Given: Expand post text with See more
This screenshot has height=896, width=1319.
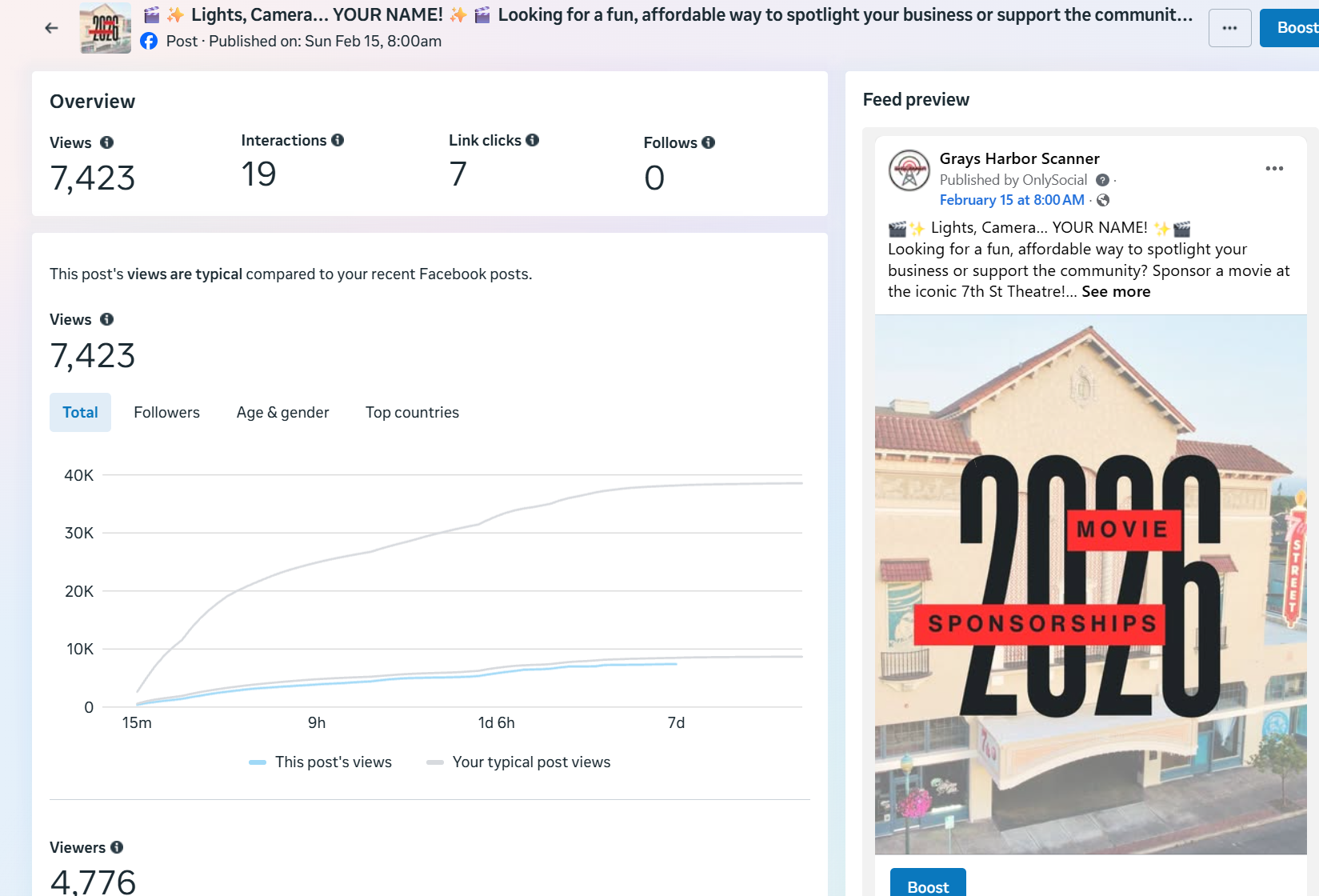Looking at the screenshot, I should click(x=1116, y=292).
